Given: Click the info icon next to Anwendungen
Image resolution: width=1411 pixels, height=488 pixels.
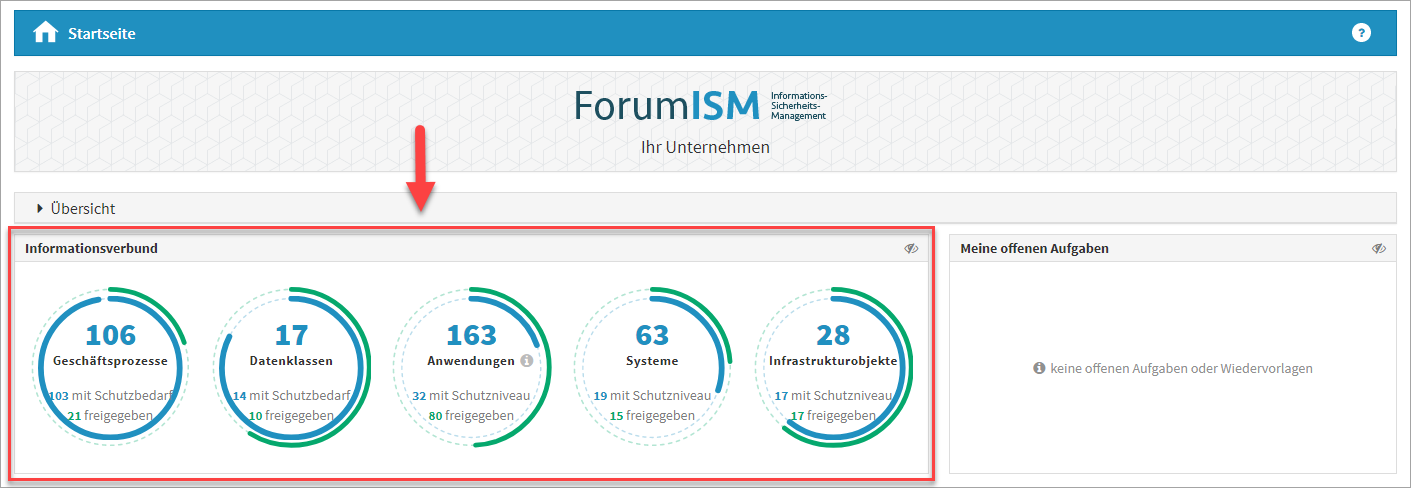Looking at the screenshot, I should pos(527,360).
